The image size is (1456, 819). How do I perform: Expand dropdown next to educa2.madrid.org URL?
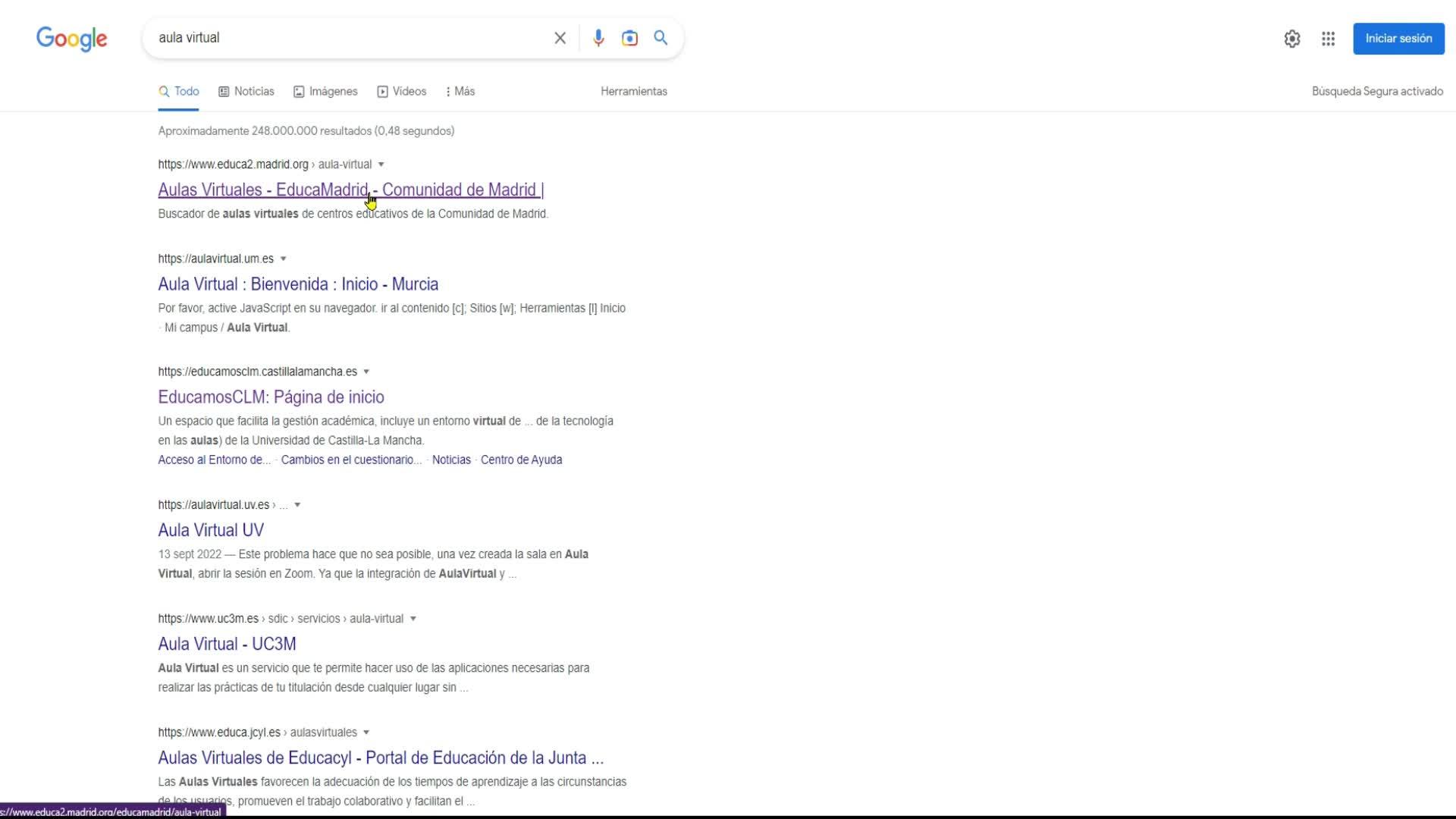pos(381,165)
